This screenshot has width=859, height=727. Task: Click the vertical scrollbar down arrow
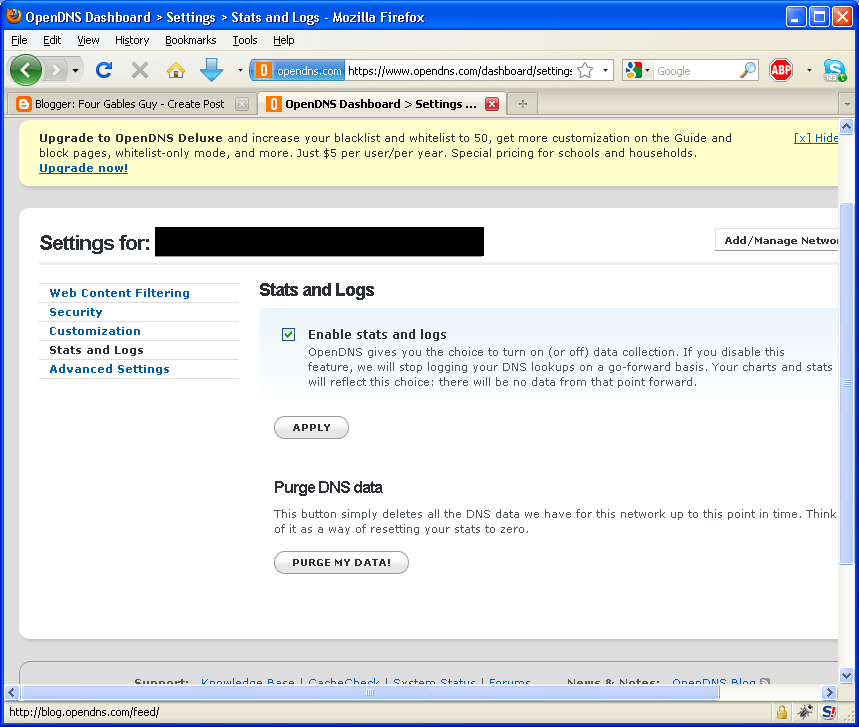[x=846, y=675]
